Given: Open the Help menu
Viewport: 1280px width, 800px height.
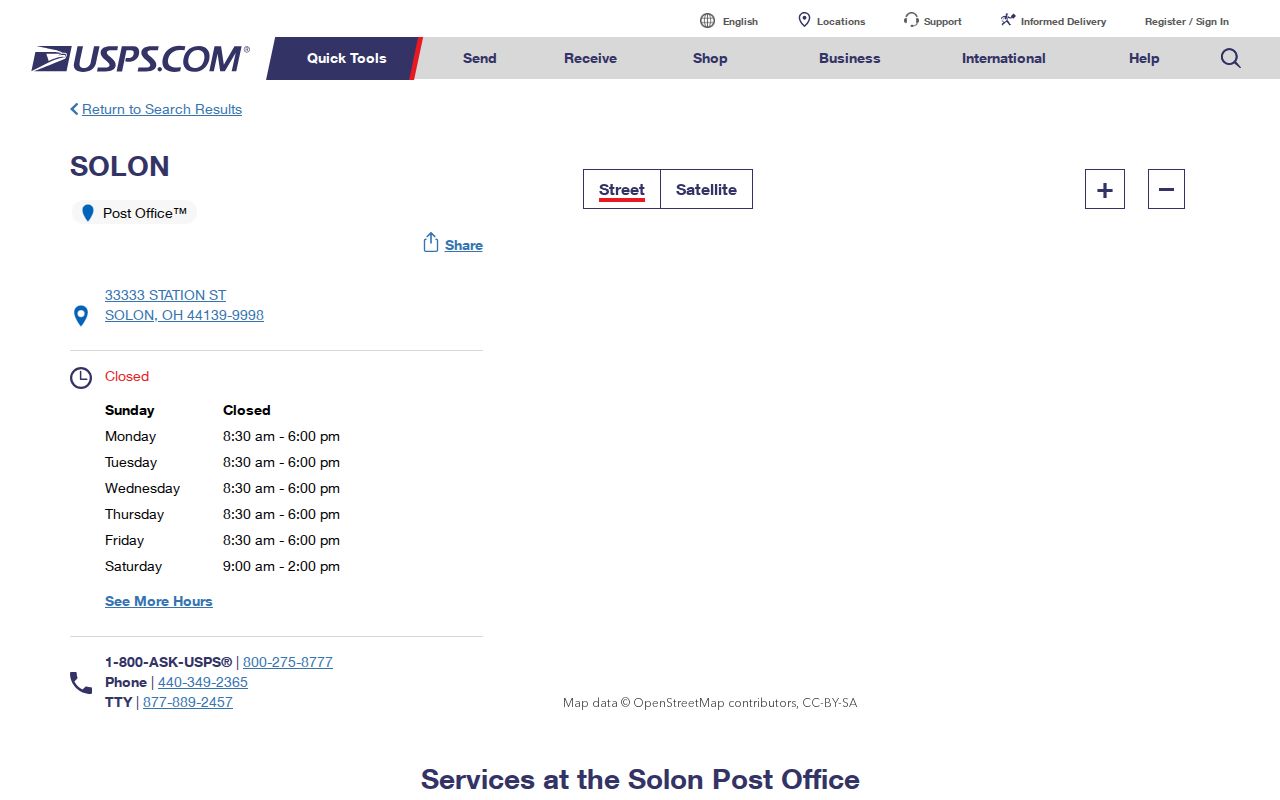Looking at the screenshot, I should tap(1144, 58).
